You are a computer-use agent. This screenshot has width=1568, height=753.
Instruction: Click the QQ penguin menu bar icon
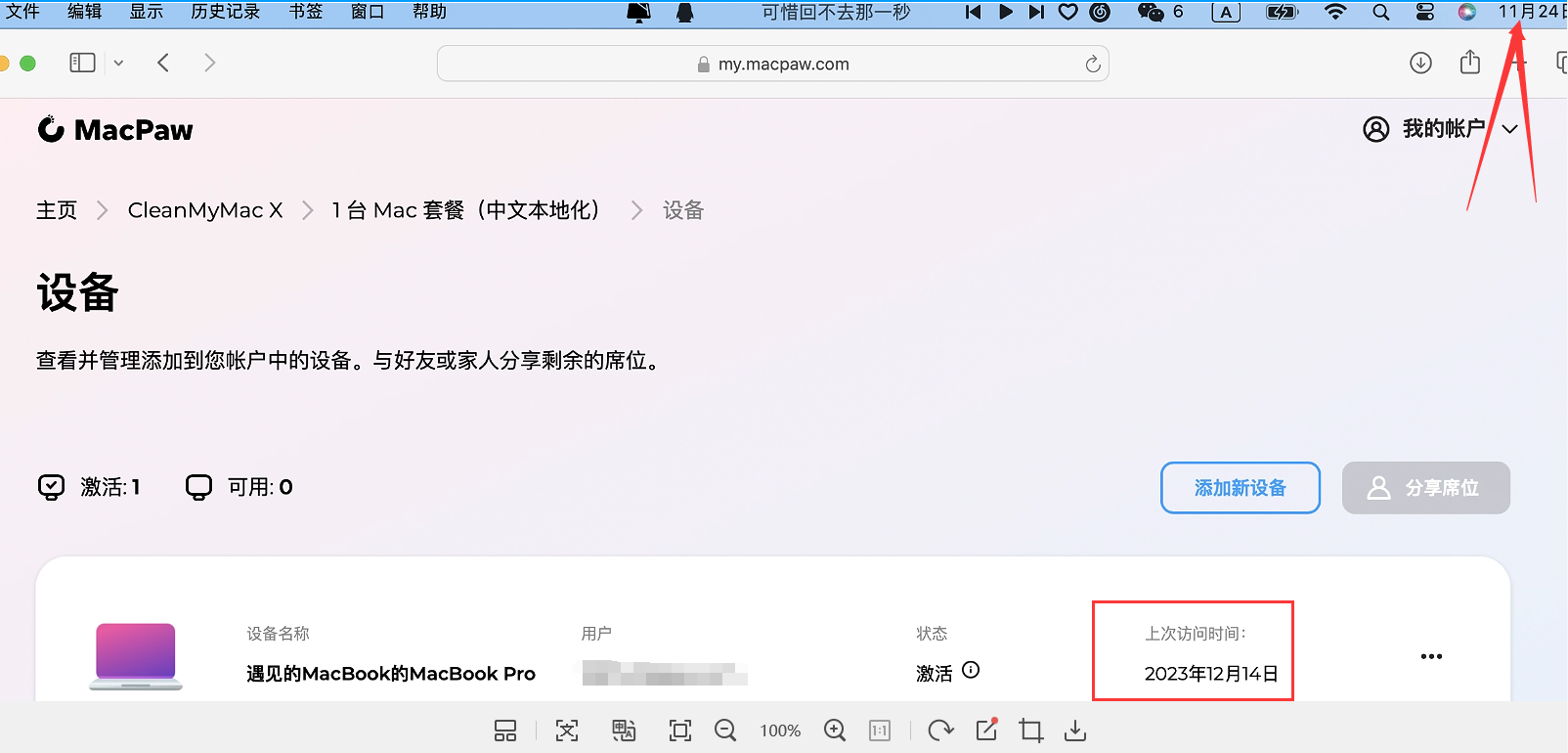[685, 12]
